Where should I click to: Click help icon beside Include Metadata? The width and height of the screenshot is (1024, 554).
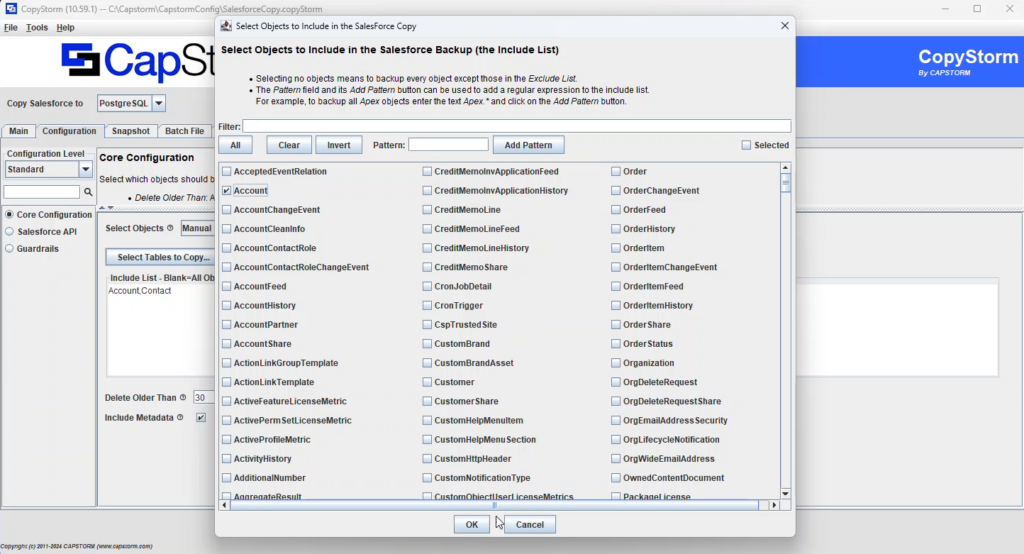(x=180, y=417)
